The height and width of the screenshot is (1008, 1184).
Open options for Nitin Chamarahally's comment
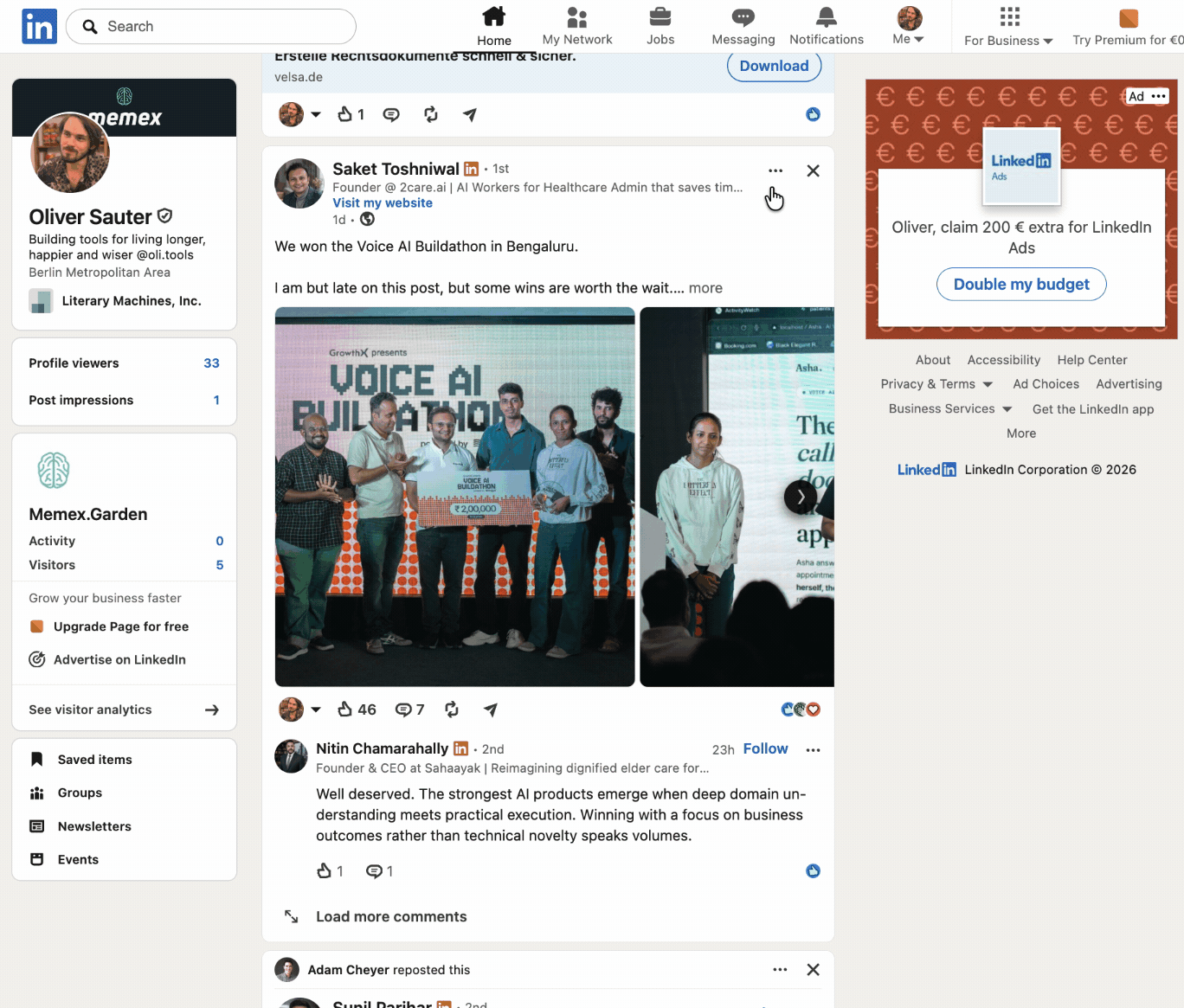pyautogui.click(x=813, y=750)
